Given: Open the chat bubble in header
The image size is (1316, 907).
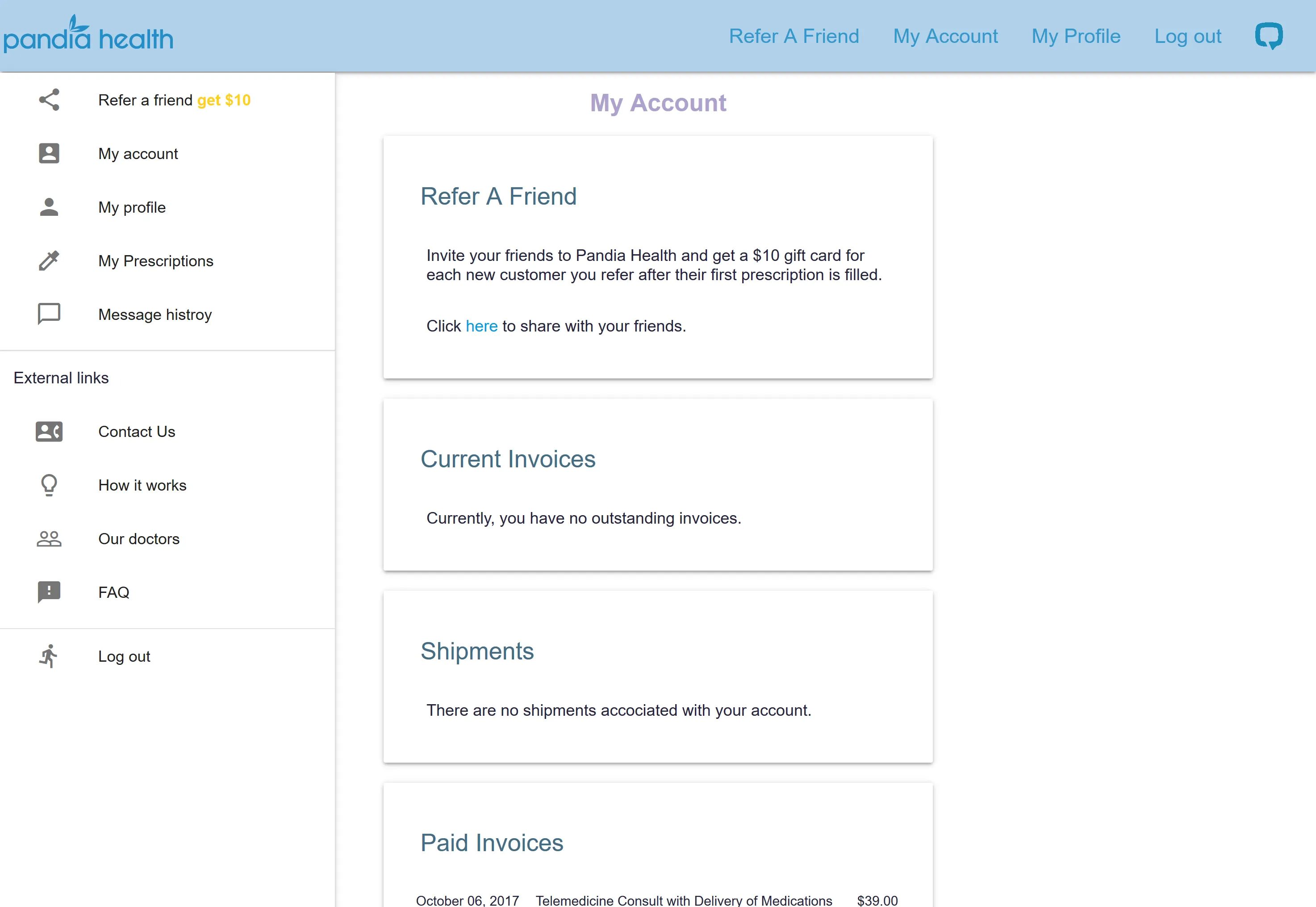Looking at the screenshot, I should pos(1268,36).
